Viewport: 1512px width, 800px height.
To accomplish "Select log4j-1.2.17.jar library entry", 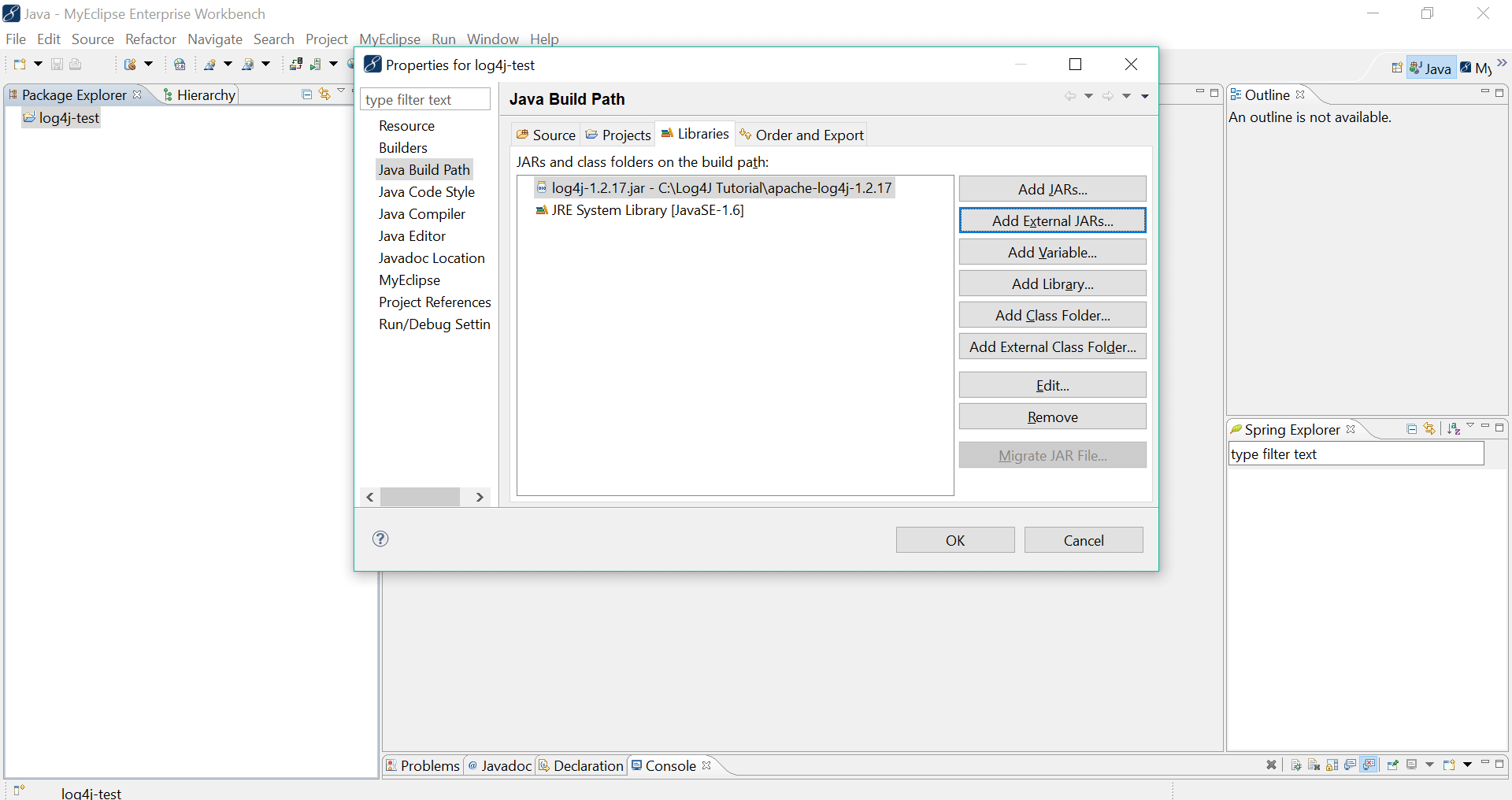I will pos(713,188).
